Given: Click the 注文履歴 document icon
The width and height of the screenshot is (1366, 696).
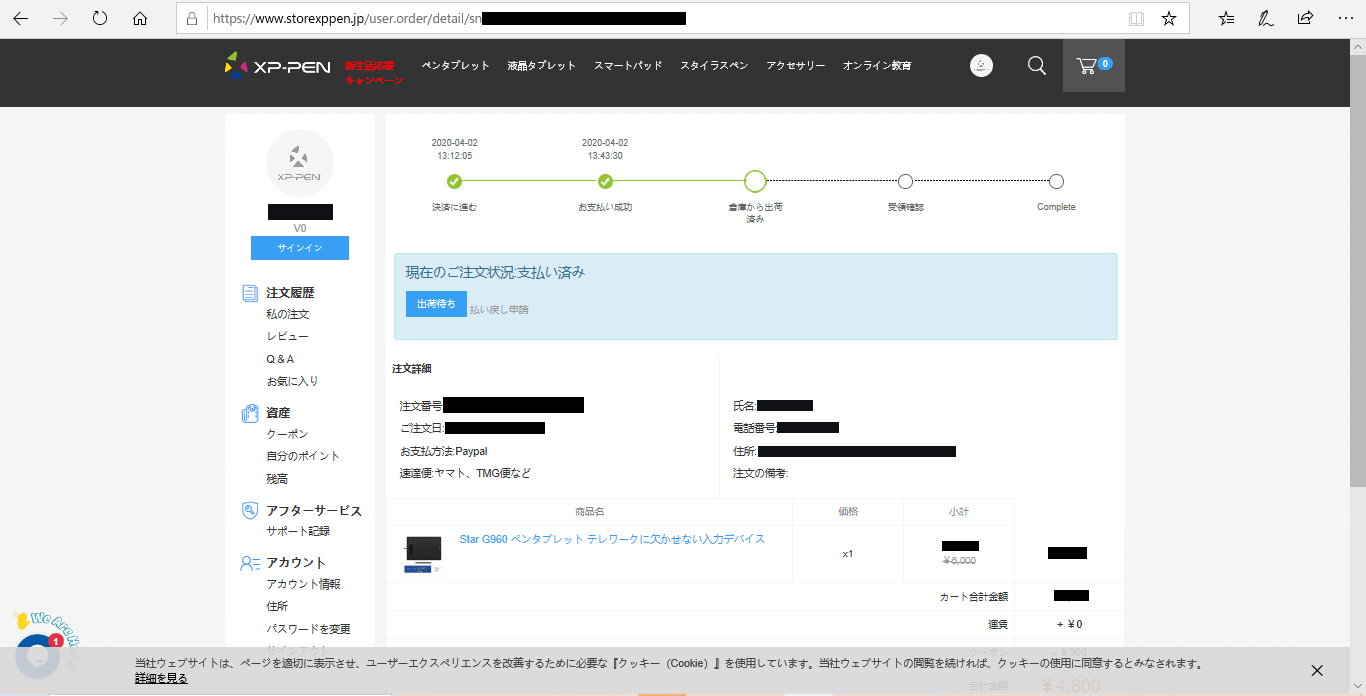Looking at the screenshot, I should tap(250, 293).
